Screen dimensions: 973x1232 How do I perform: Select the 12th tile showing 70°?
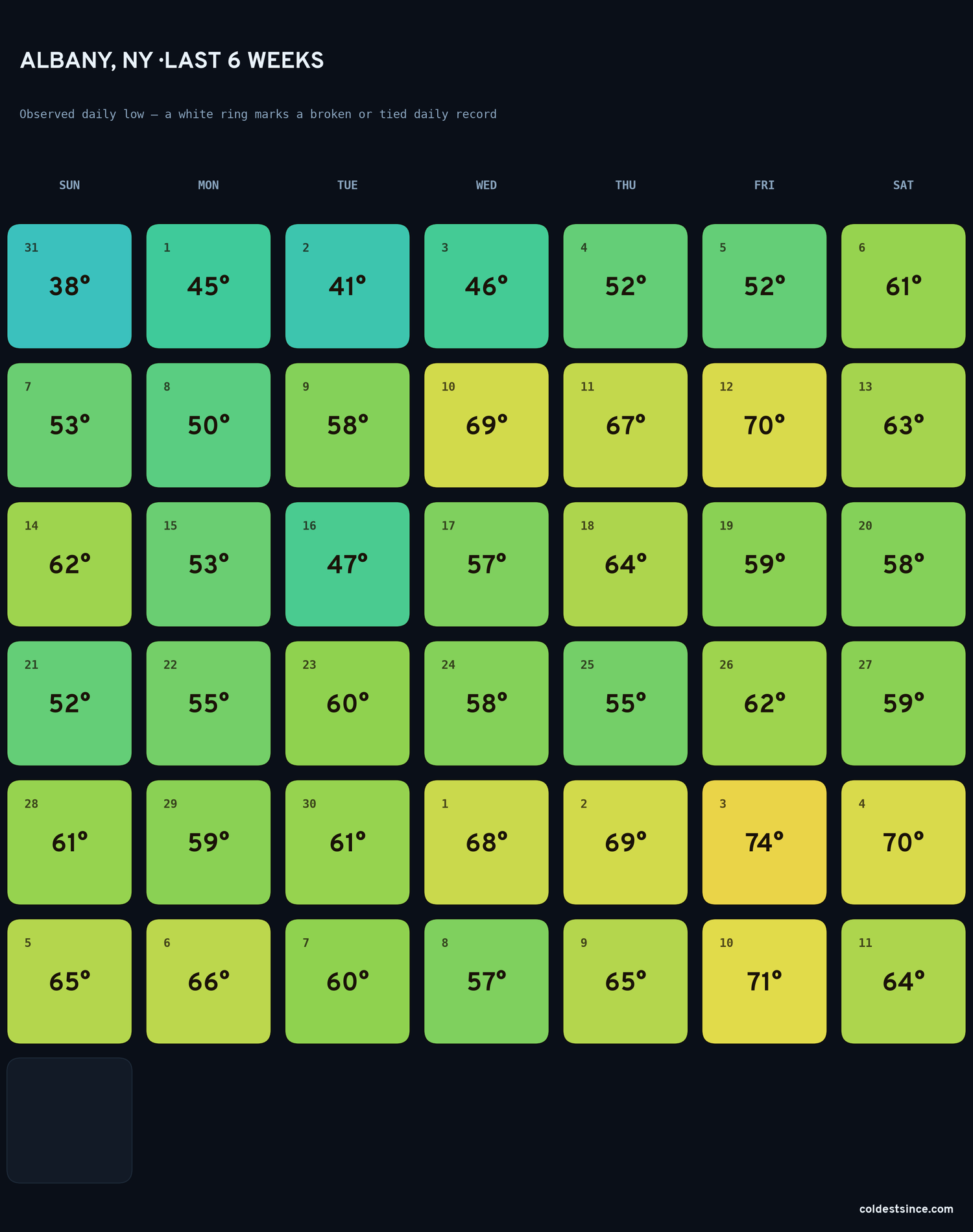click(764, 425)
